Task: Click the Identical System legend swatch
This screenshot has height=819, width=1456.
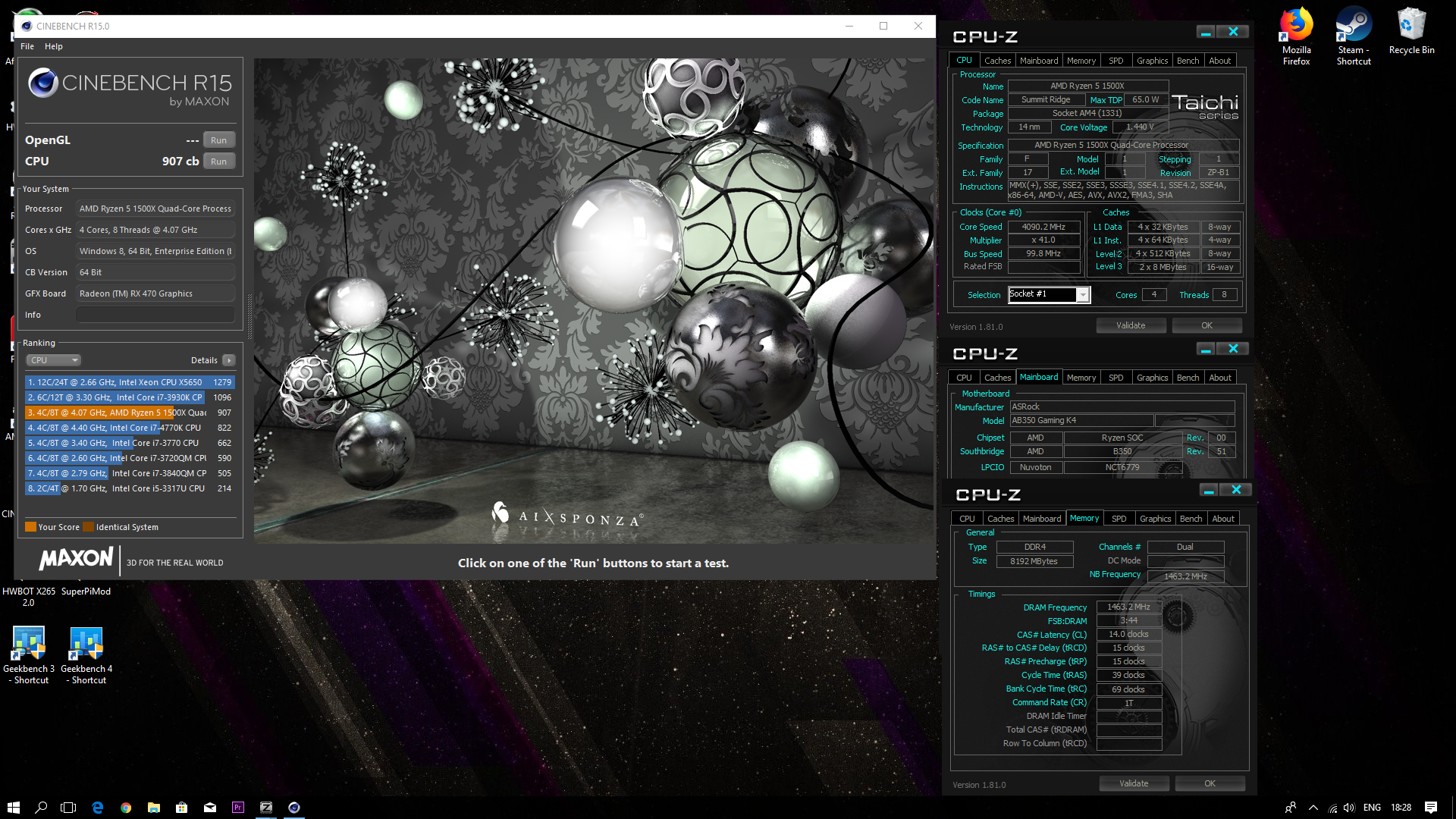Action: click(x=89, y=527)
